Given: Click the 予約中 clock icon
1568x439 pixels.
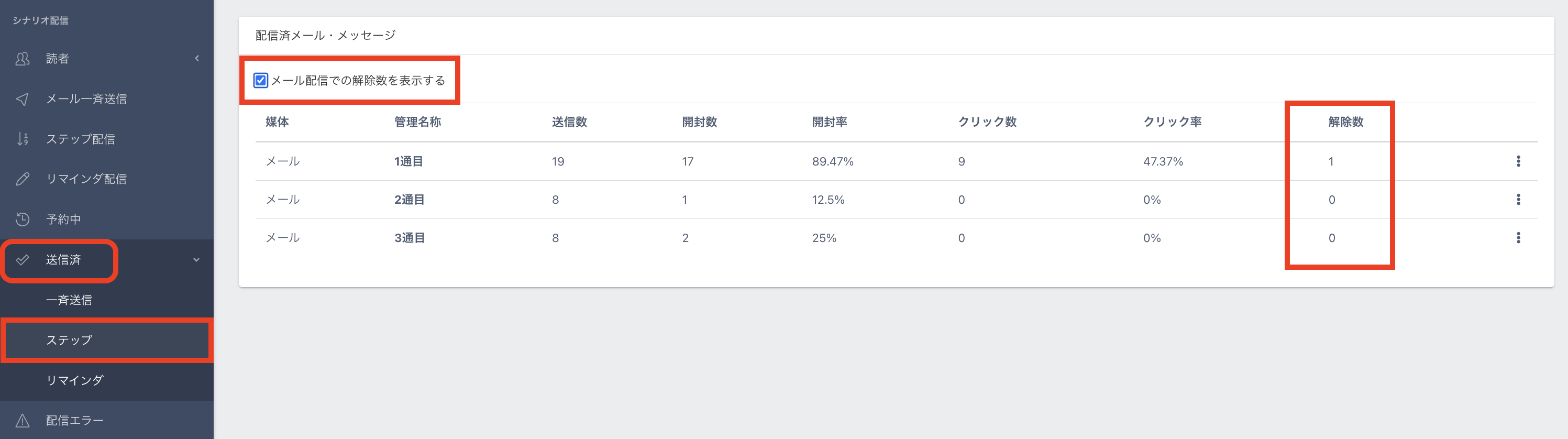Looking at the screenshot, I should click(23, 219).
